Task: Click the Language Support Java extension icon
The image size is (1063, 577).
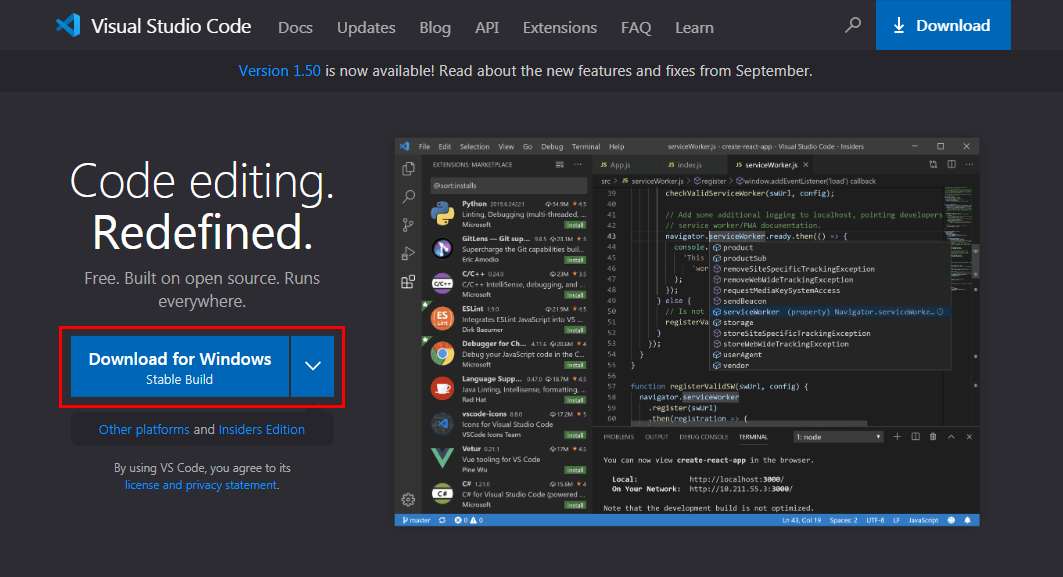Action: click(x=442, y=389)
